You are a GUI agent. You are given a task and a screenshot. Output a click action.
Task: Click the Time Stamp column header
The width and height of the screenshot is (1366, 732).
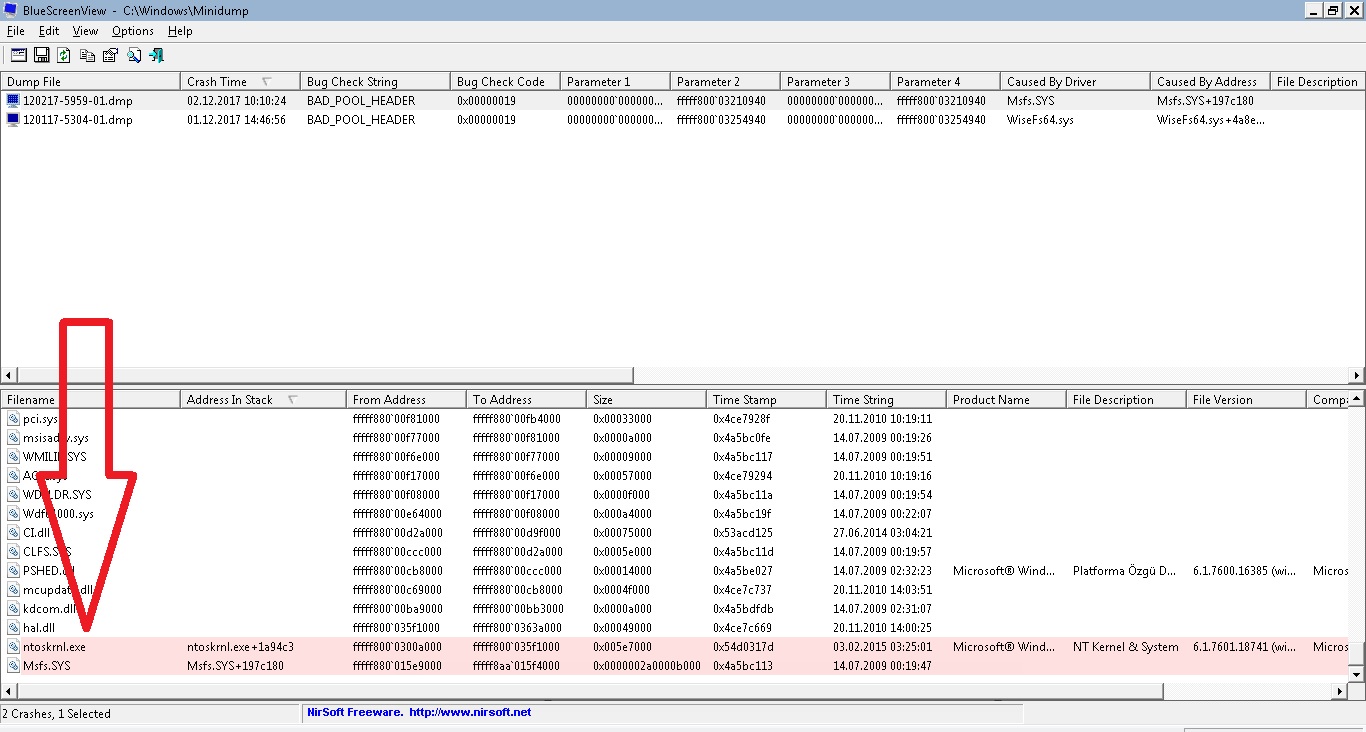tap(766, 400)
